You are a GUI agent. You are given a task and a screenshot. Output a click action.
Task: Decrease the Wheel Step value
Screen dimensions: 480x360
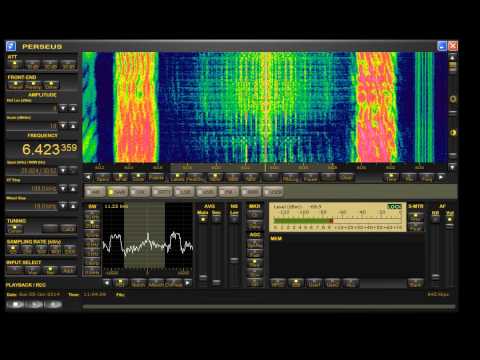click(x=63, y=206)
